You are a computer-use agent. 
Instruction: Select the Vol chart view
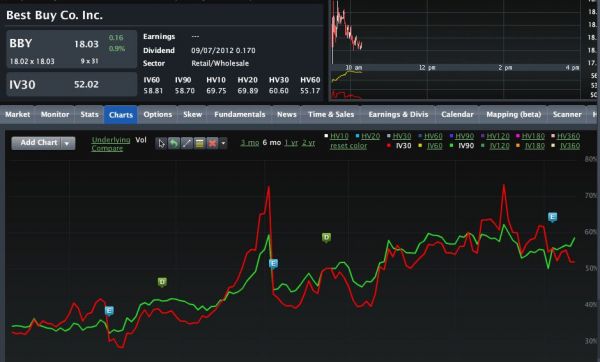pyautogui.click(x=141, y=140)
